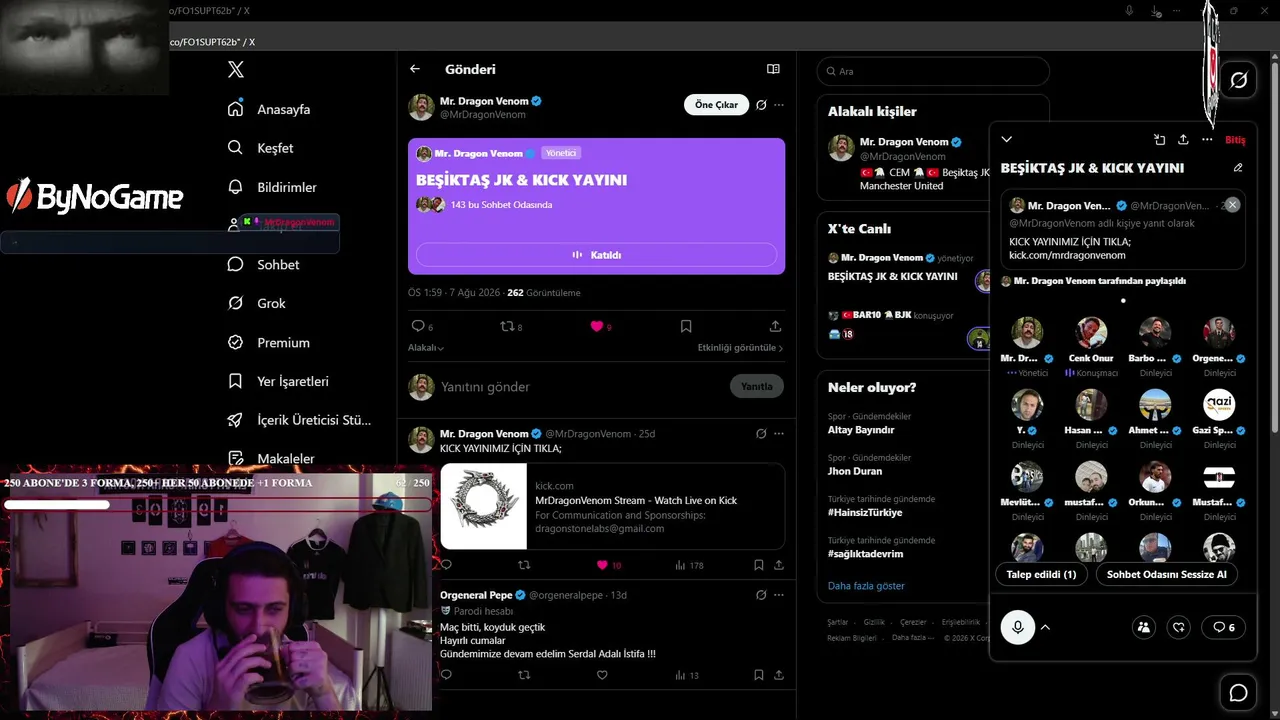Image resolution: width=1280 pixels, height=720 pixels.
Task: Send a reaction with the heart-plus icon
Action: [x=1179, y=627]
